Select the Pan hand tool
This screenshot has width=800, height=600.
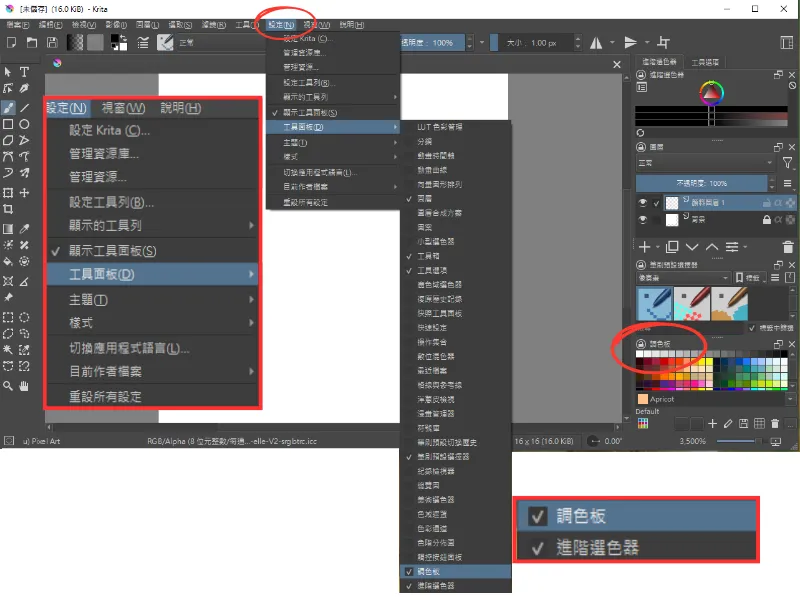(24, 385)
